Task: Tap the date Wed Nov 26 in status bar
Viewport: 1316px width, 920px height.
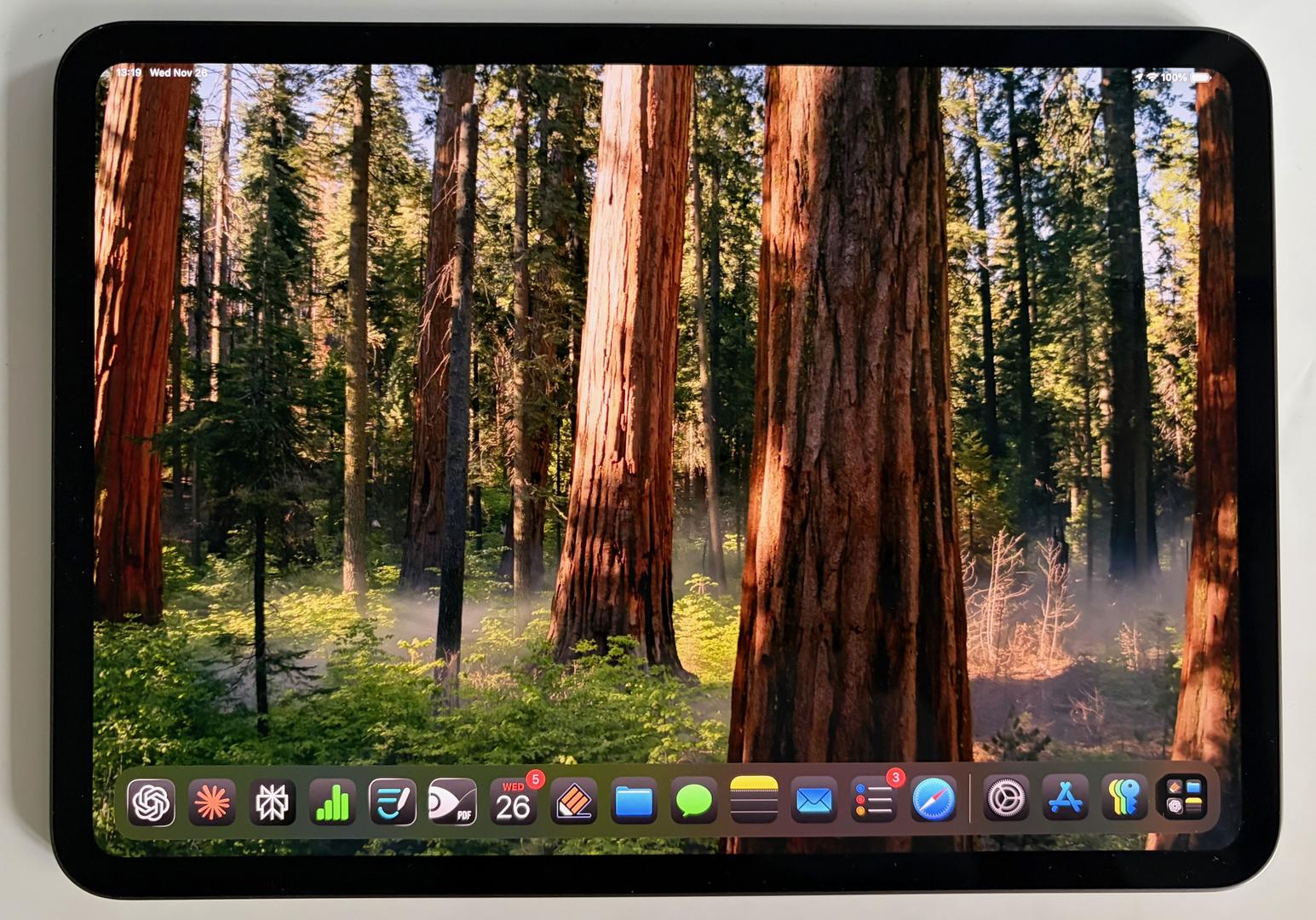Action: pyautogui.click(x=178, y=73)
